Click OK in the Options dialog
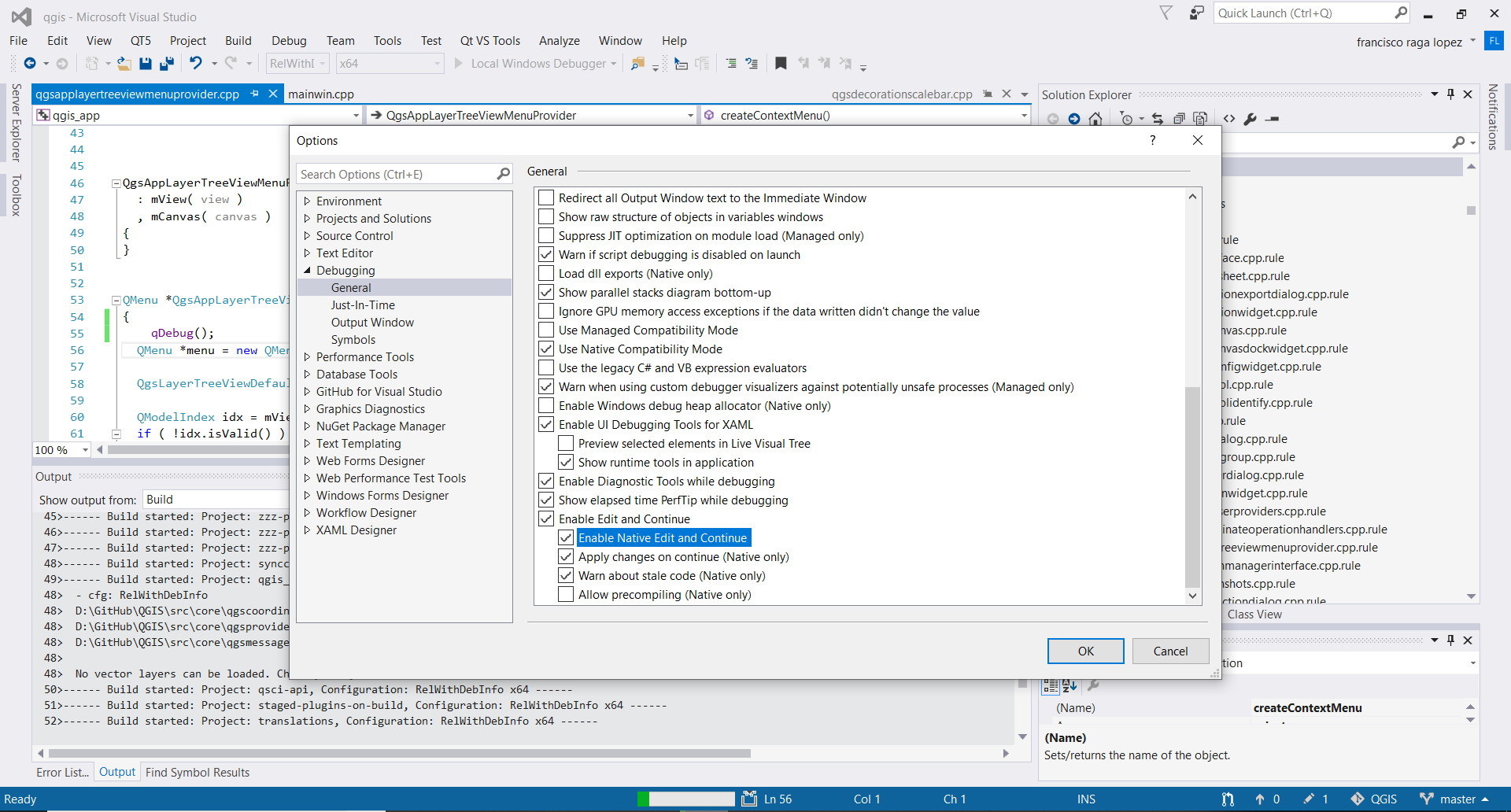Screen dimensions: 1511x812 coord(1085,651)
